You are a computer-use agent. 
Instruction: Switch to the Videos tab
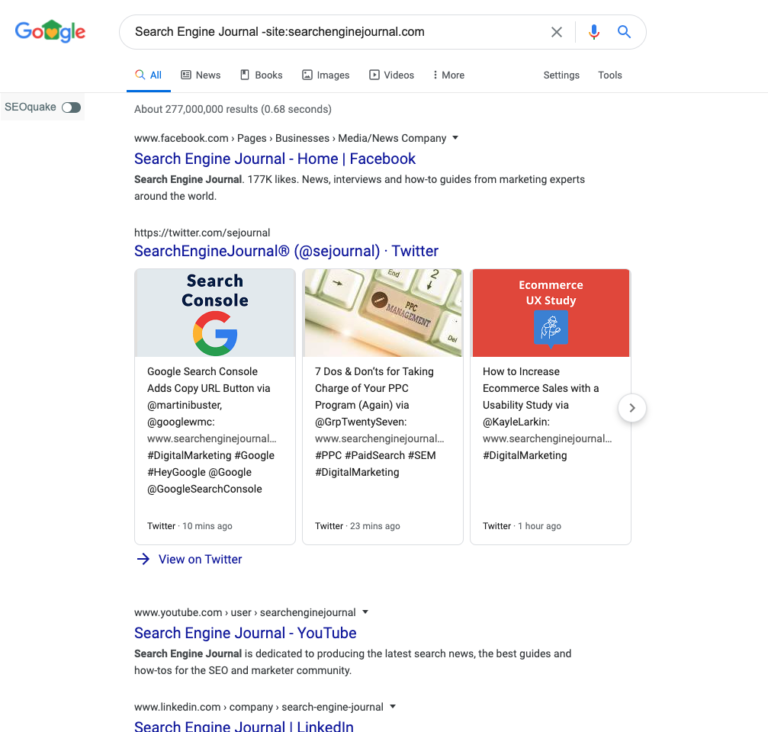point(391,75)
